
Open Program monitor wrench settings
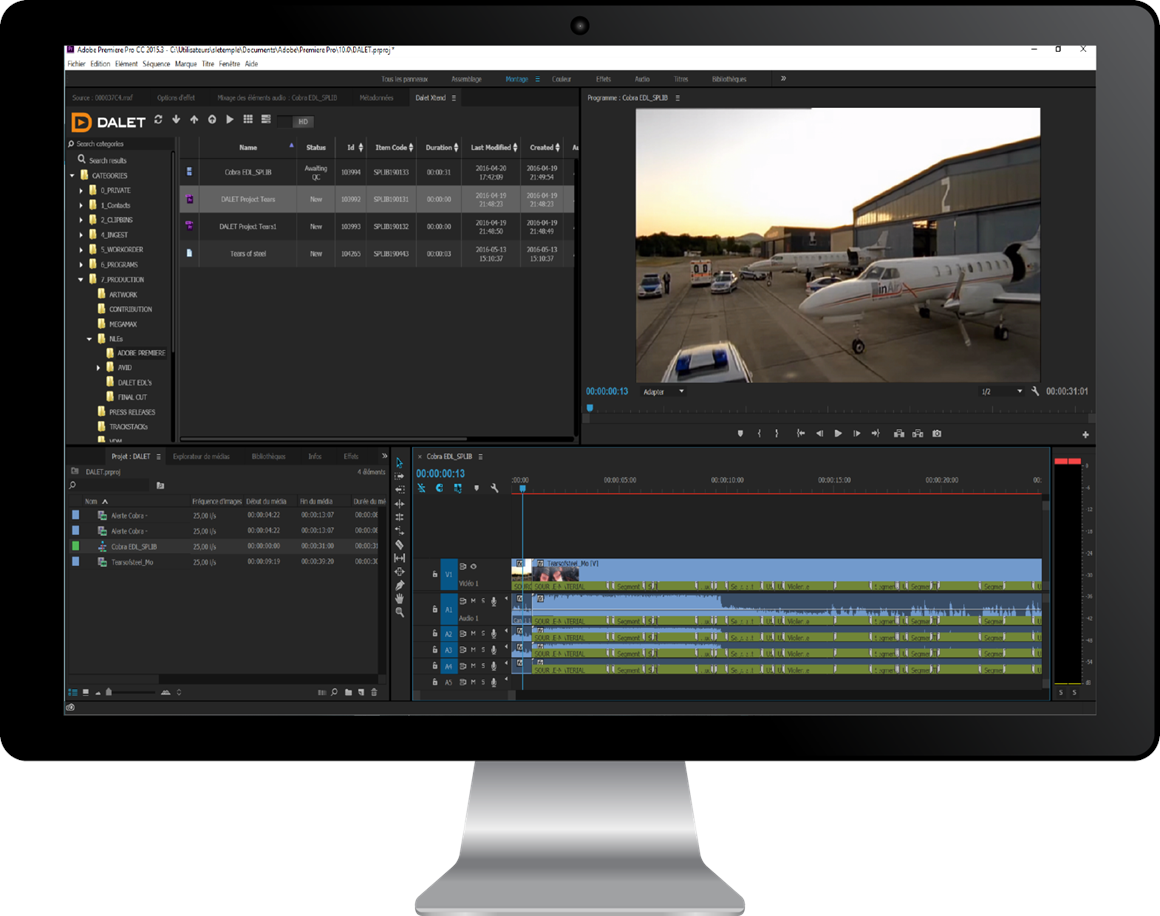click(1036, 391)
